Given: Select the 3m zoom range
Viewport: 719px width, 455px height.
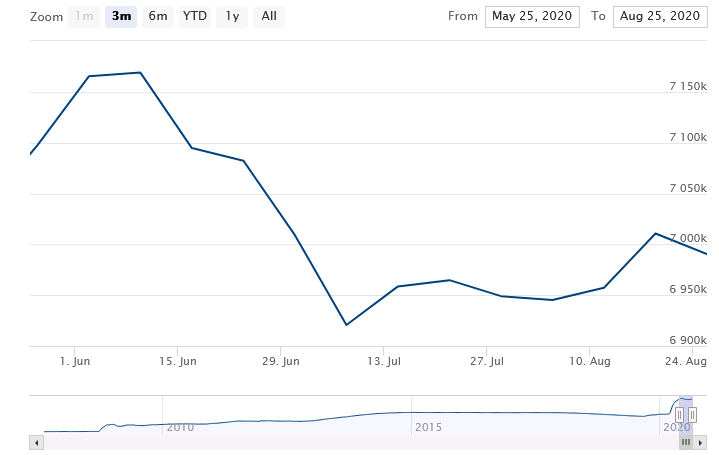Looking at the screenshot, I should tap(121, 16).
